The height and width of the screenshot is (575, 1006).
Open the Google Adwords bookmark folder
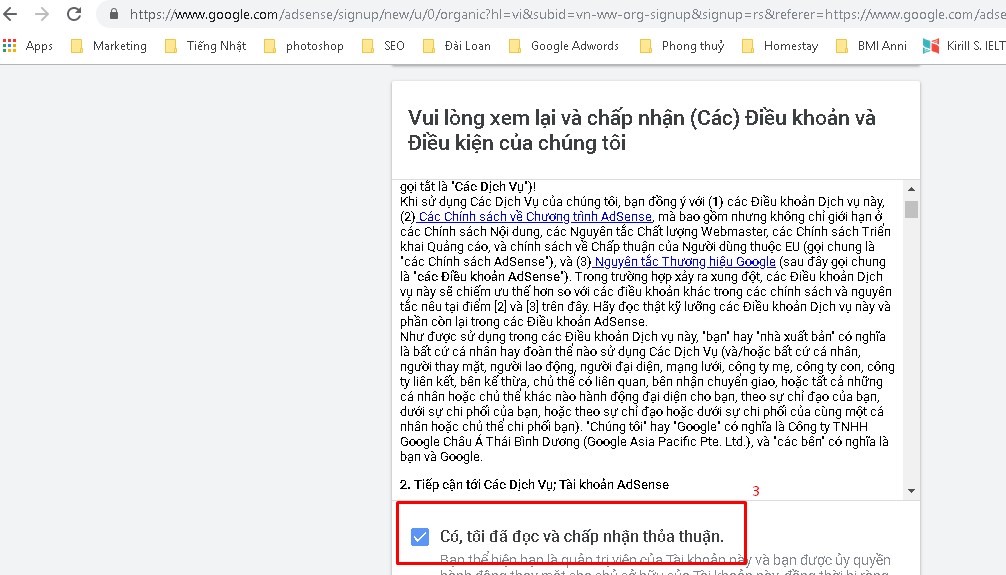(x=565, y=46)
